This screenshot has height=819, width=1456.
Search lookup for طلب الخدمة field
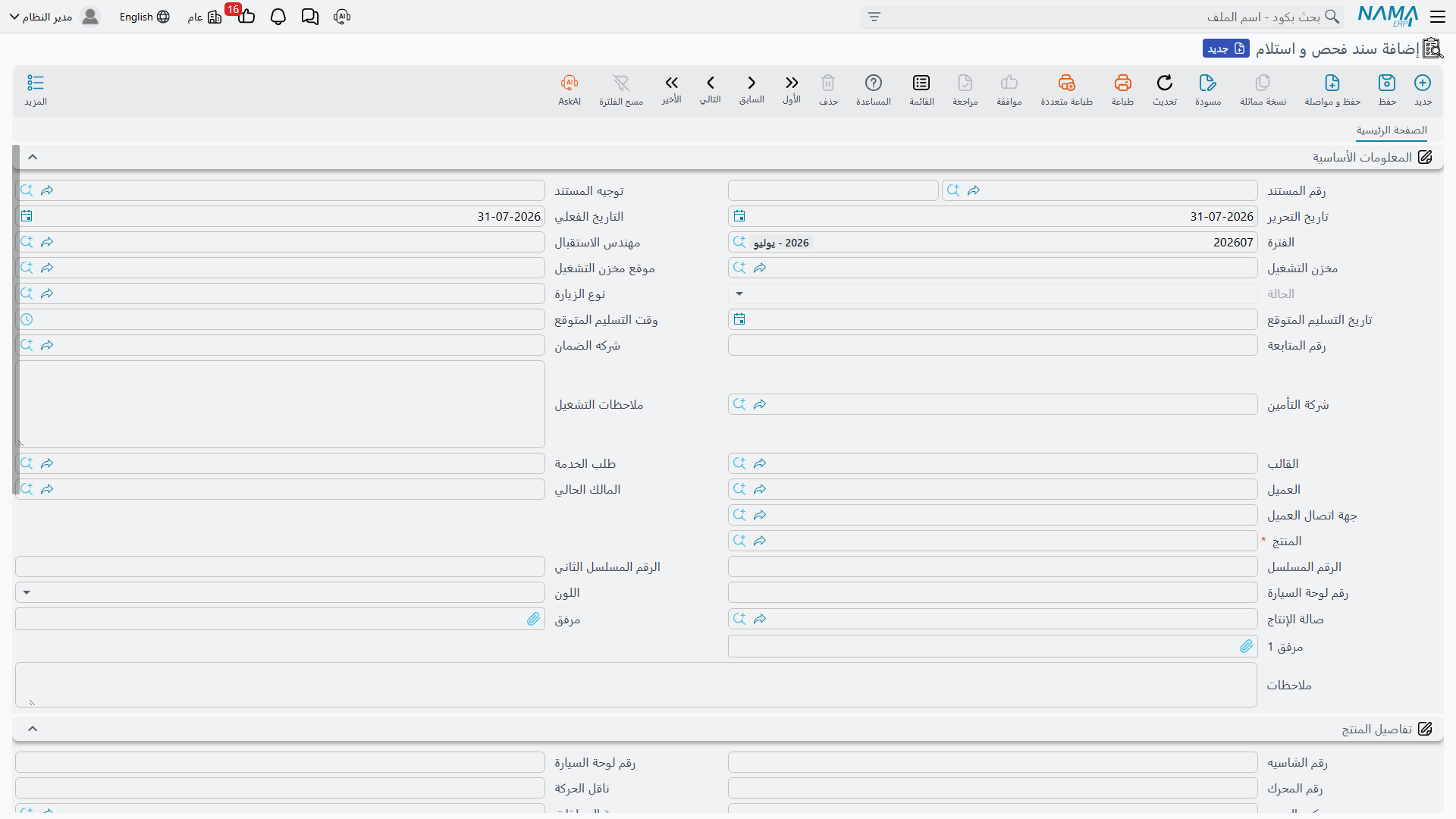(27, 463)
